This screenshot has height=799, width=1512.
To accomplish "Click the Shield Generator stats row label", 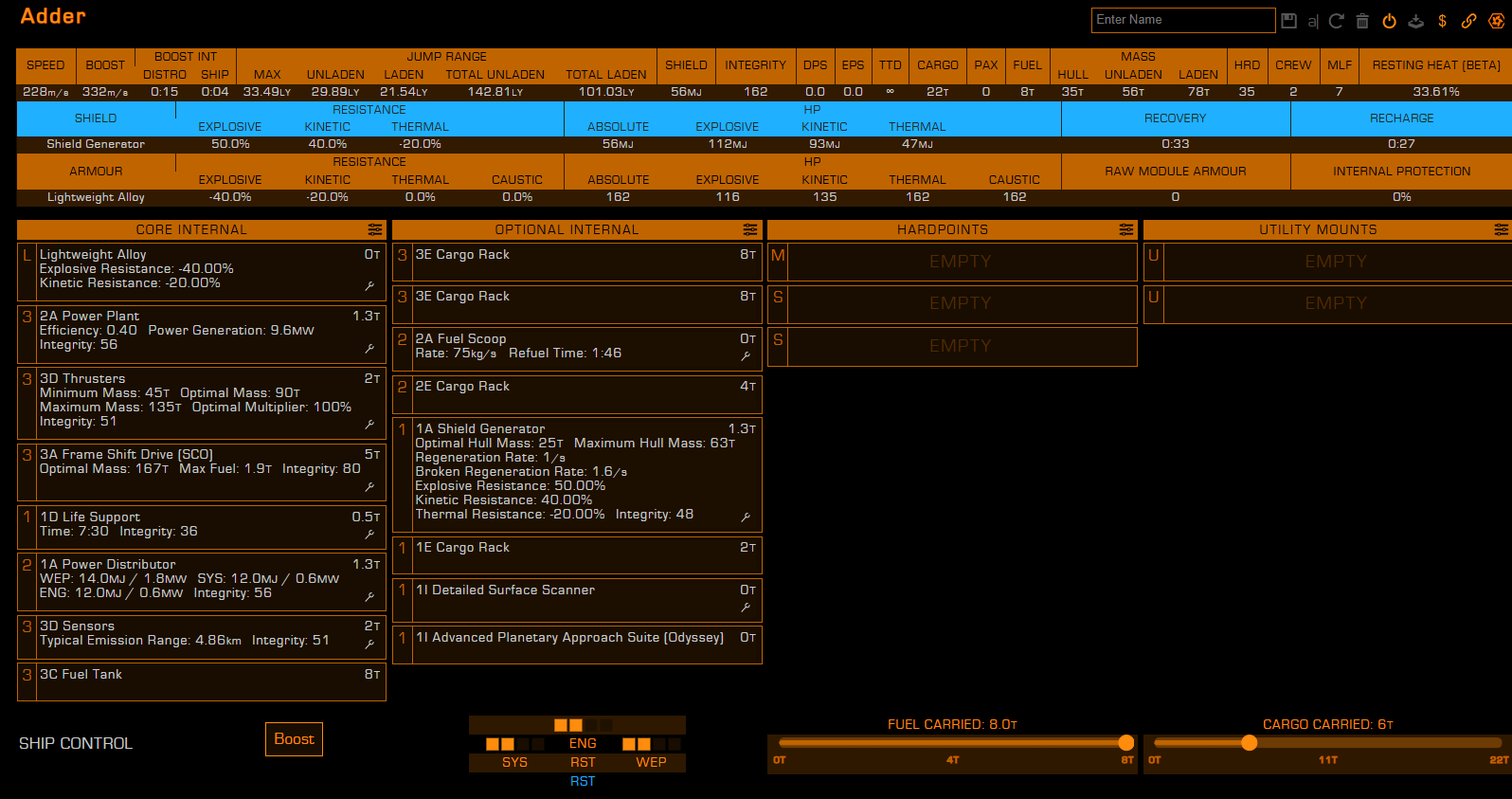I will click(96, 144).
